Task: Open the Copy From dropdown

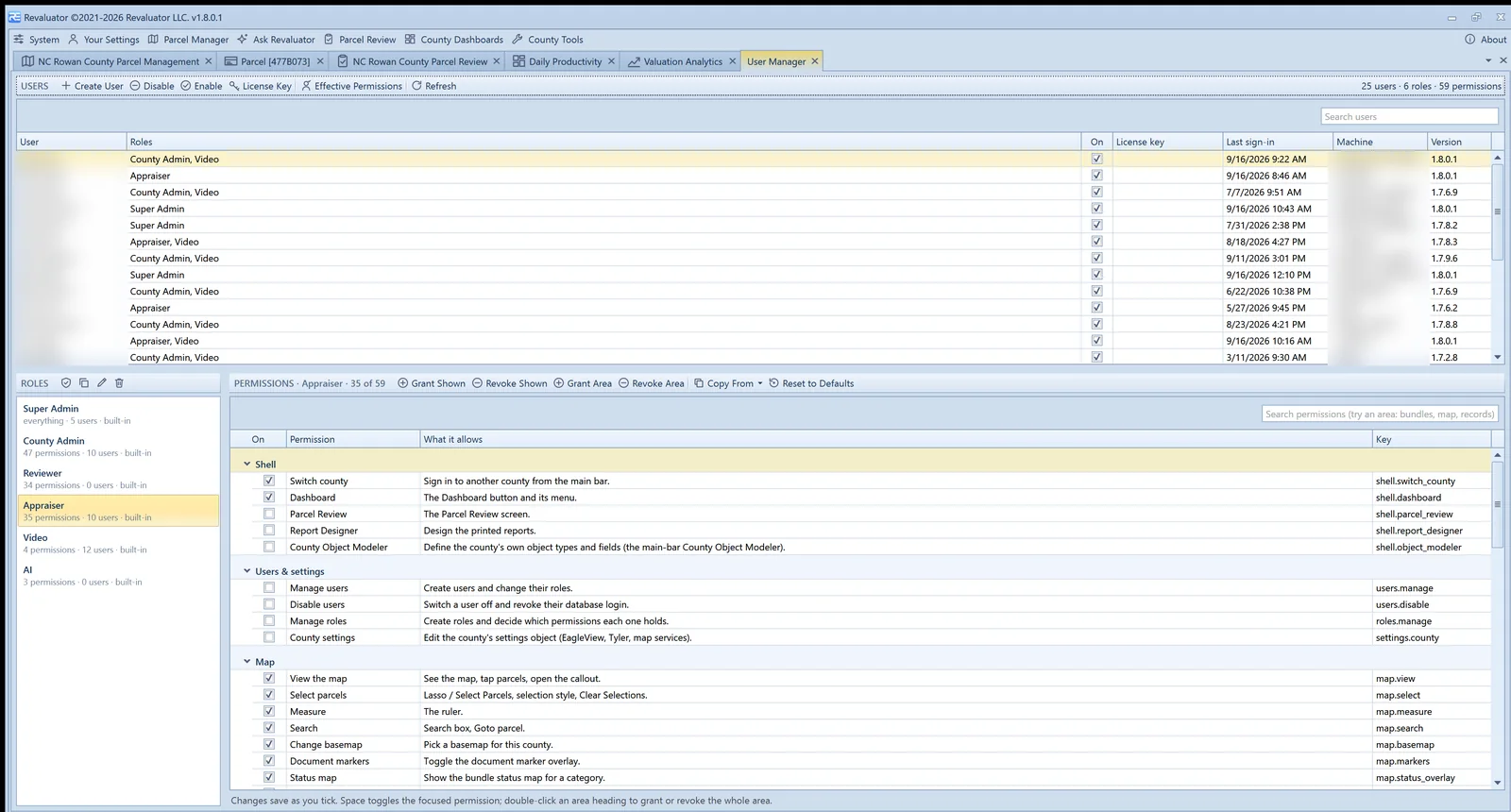Action: (x=728, y=383)
